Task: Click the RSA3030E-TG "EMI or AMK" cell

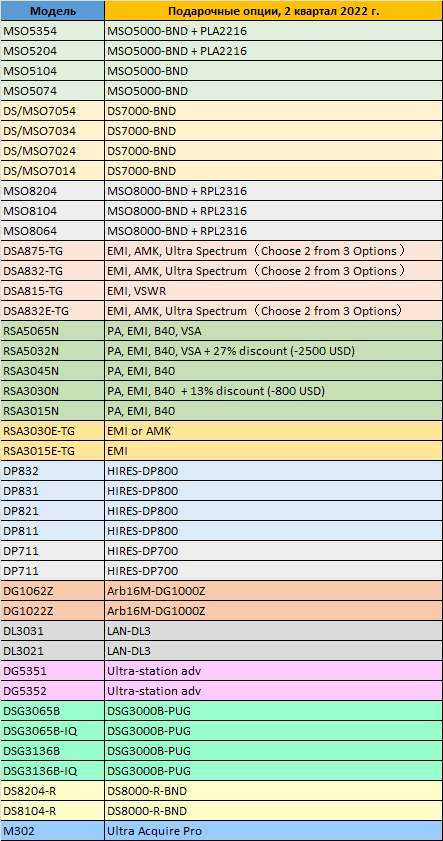Action: click(274, 431)
